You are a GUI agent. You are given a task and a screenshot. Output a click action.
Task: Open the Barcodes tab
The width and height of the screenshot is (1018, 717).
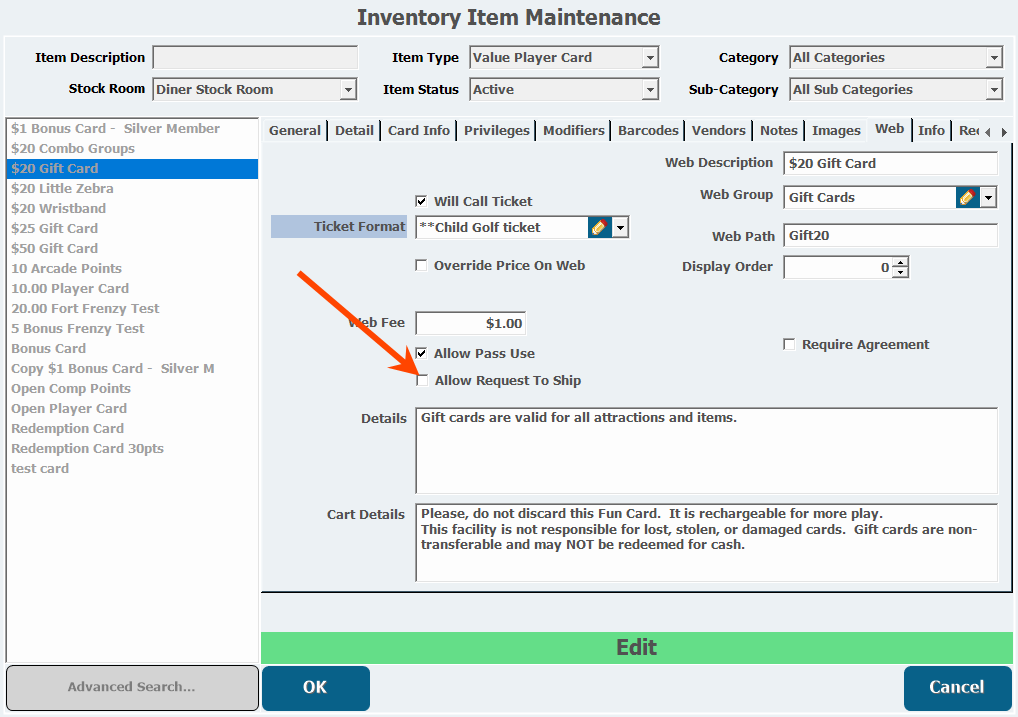(648, 130)
